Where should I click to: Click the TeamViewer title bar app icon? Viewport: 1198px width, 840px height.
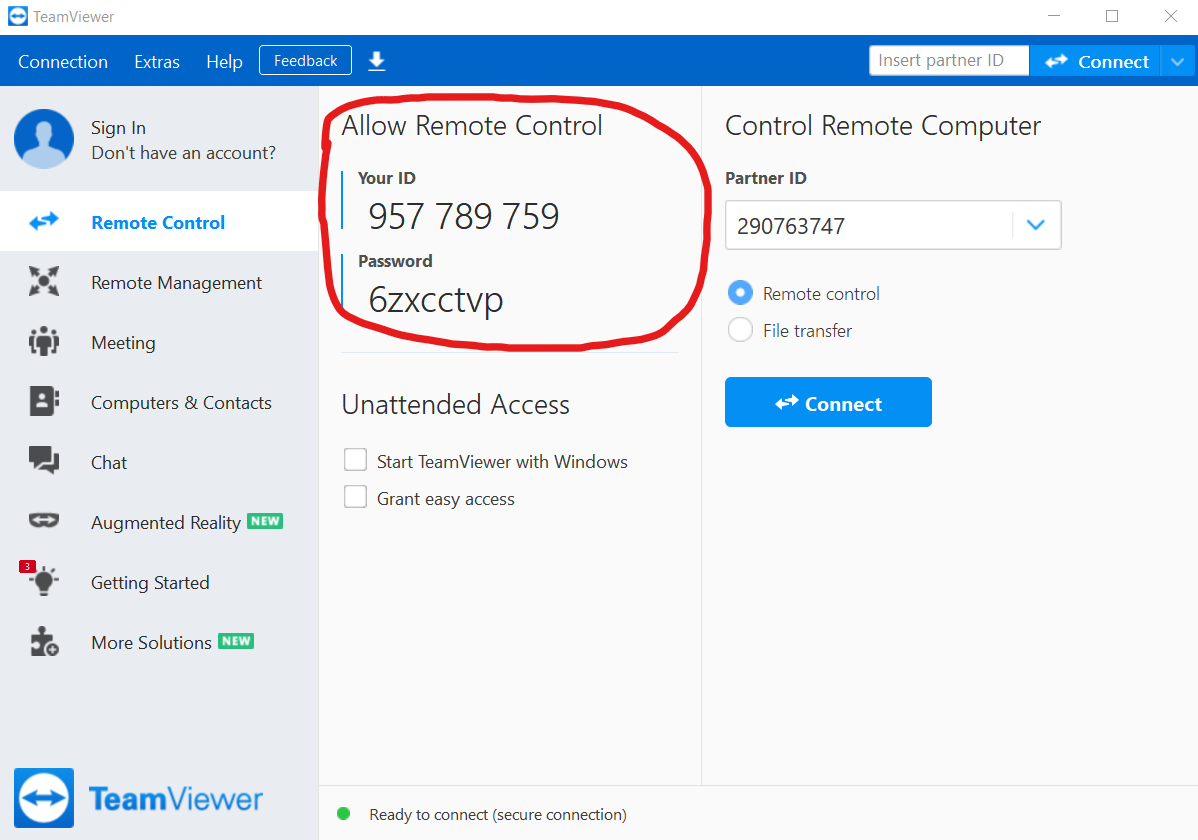(18, 16)
